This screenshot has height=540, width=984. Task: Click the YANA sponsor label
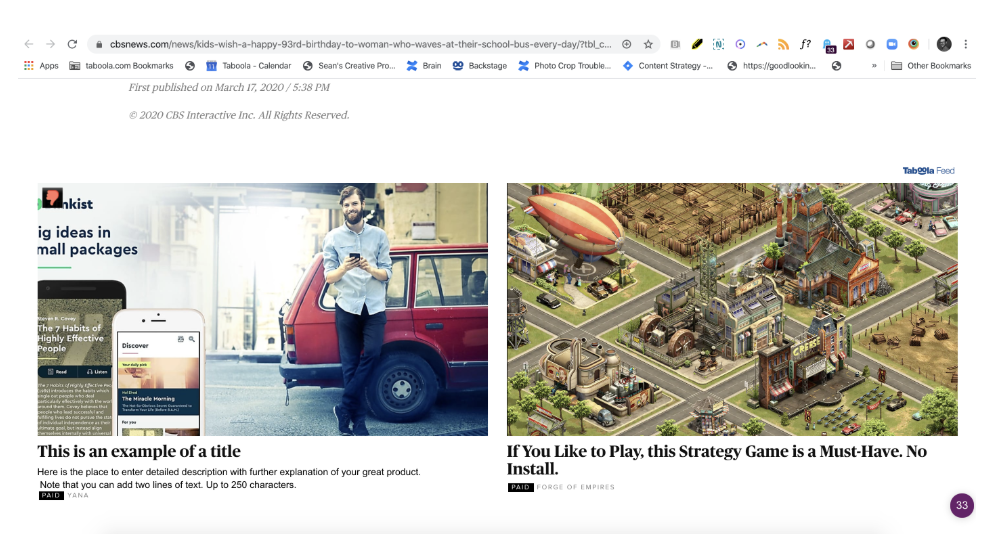click(78, 495)
